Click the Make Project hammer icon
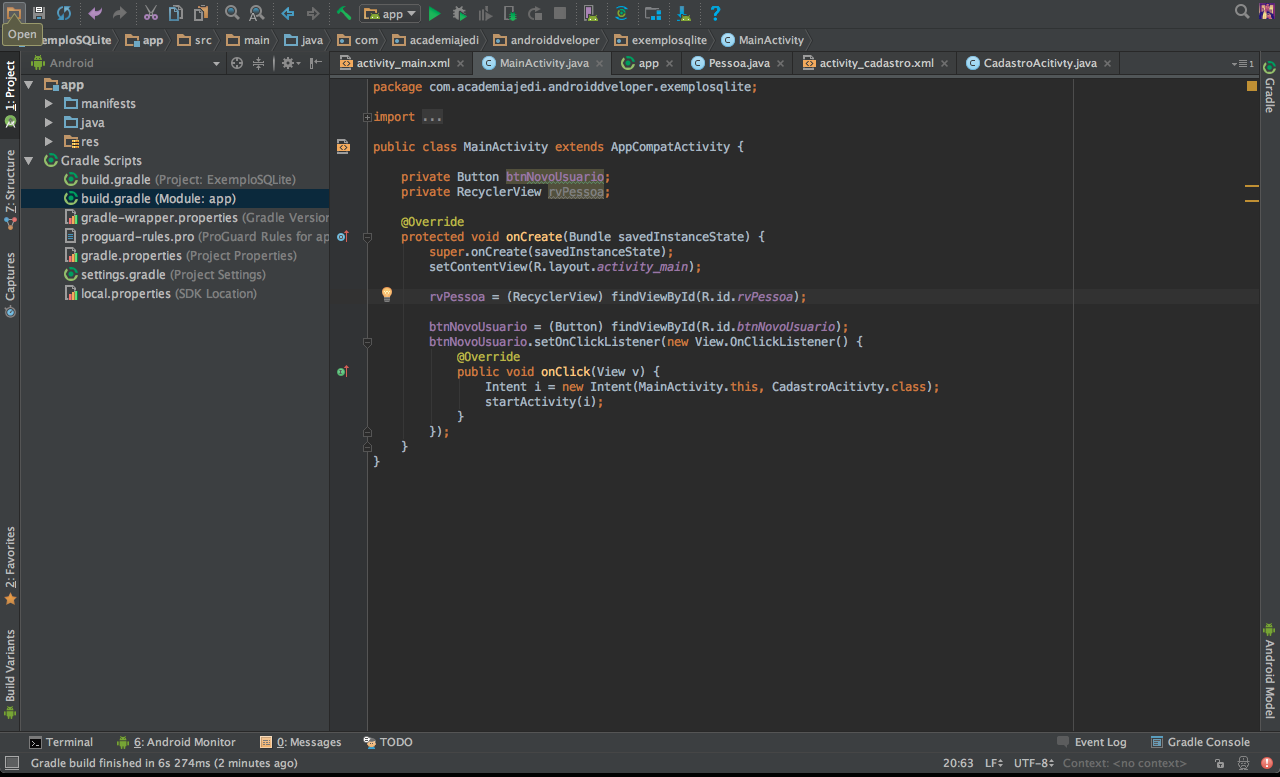 click(x=344, y=13)
